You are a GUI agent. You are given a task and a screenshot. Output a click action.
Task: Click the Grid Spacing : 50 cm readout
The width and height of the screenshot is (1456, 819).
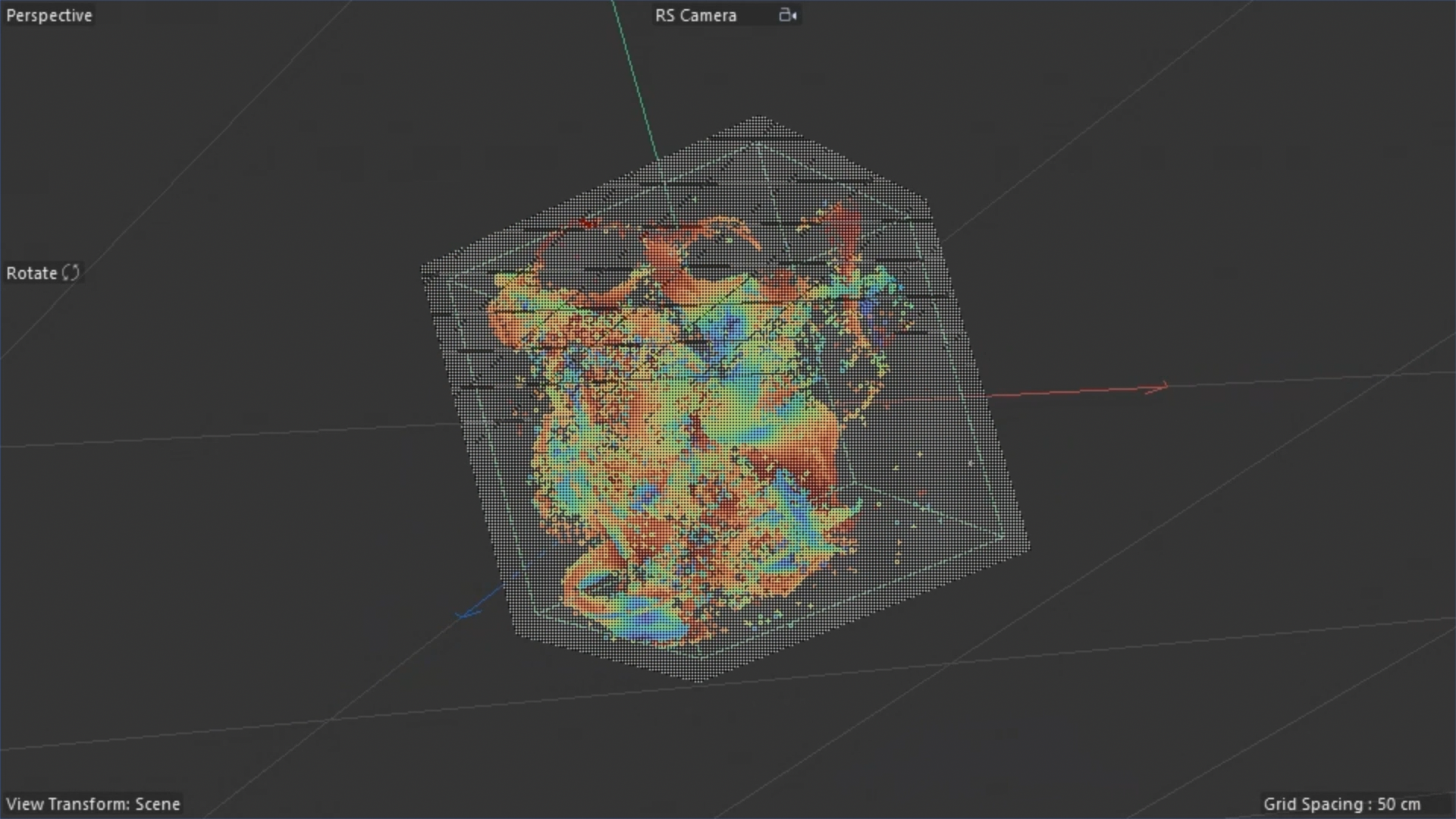[x=1341, y=804]
